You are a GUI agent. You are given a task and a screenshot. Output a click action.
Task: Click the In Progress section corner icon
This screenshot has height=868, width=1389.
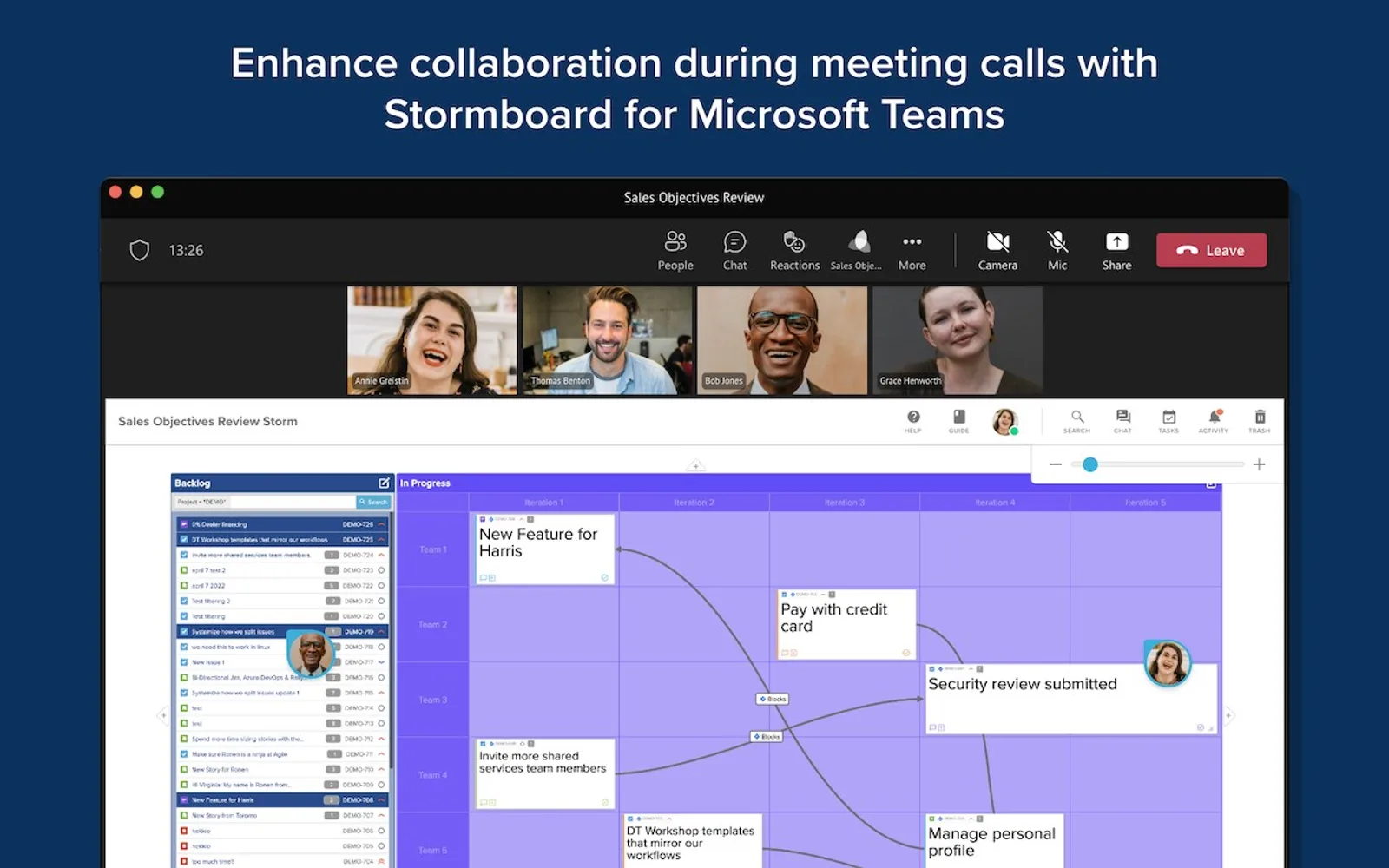click(x=1211, y=483)
